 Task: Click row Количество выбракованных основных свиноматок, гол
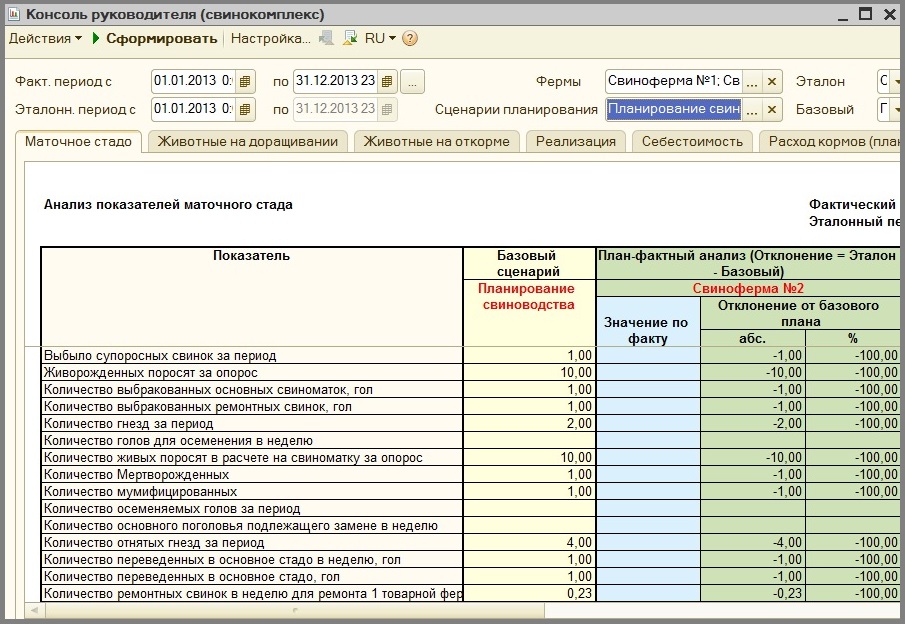[252, 390]
